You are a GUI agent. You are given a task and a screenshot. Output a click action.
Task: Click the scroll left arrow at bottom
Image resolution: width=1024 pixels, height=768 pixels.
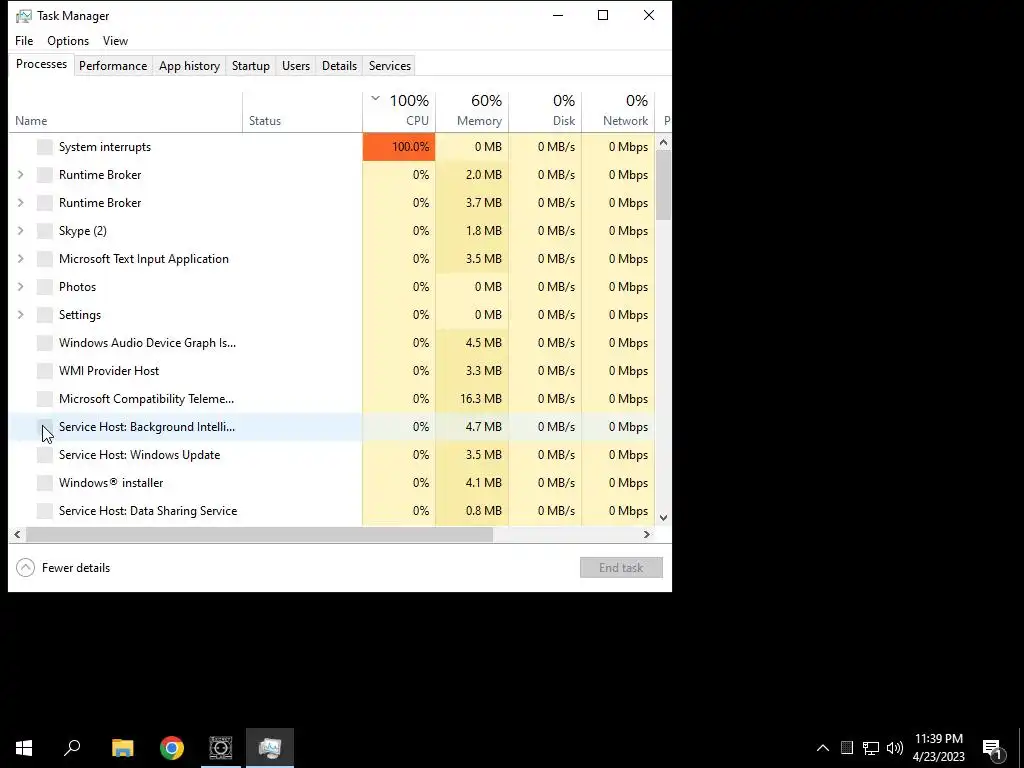click(18, 534)
